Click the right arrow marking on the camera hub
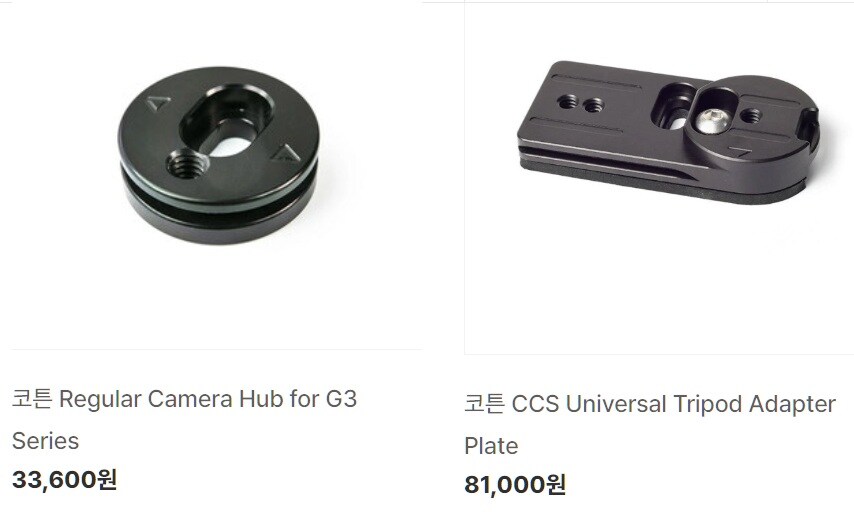Screen dimensions: 854x514 pyautogui.click(x=286, y=154)
